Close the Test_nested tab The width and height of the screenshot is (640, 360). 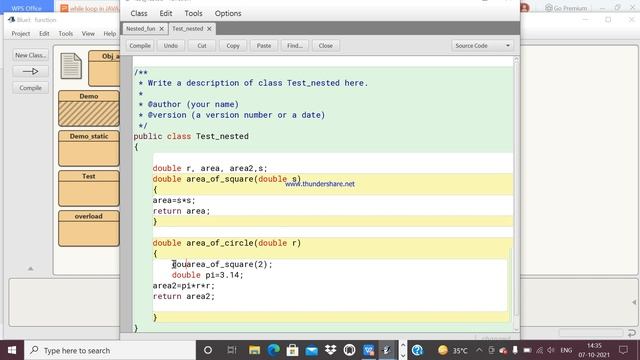click(x=209, y=29)
